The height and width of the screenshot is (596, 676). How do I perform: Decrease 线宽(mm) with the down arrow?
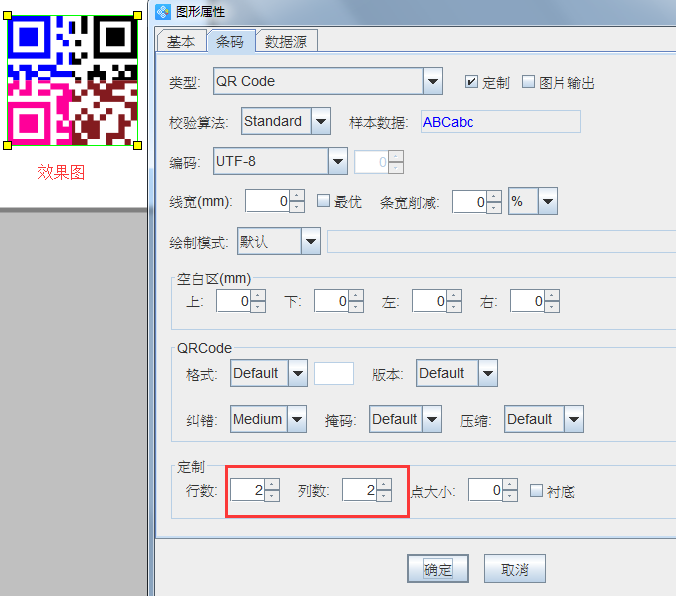297,207
